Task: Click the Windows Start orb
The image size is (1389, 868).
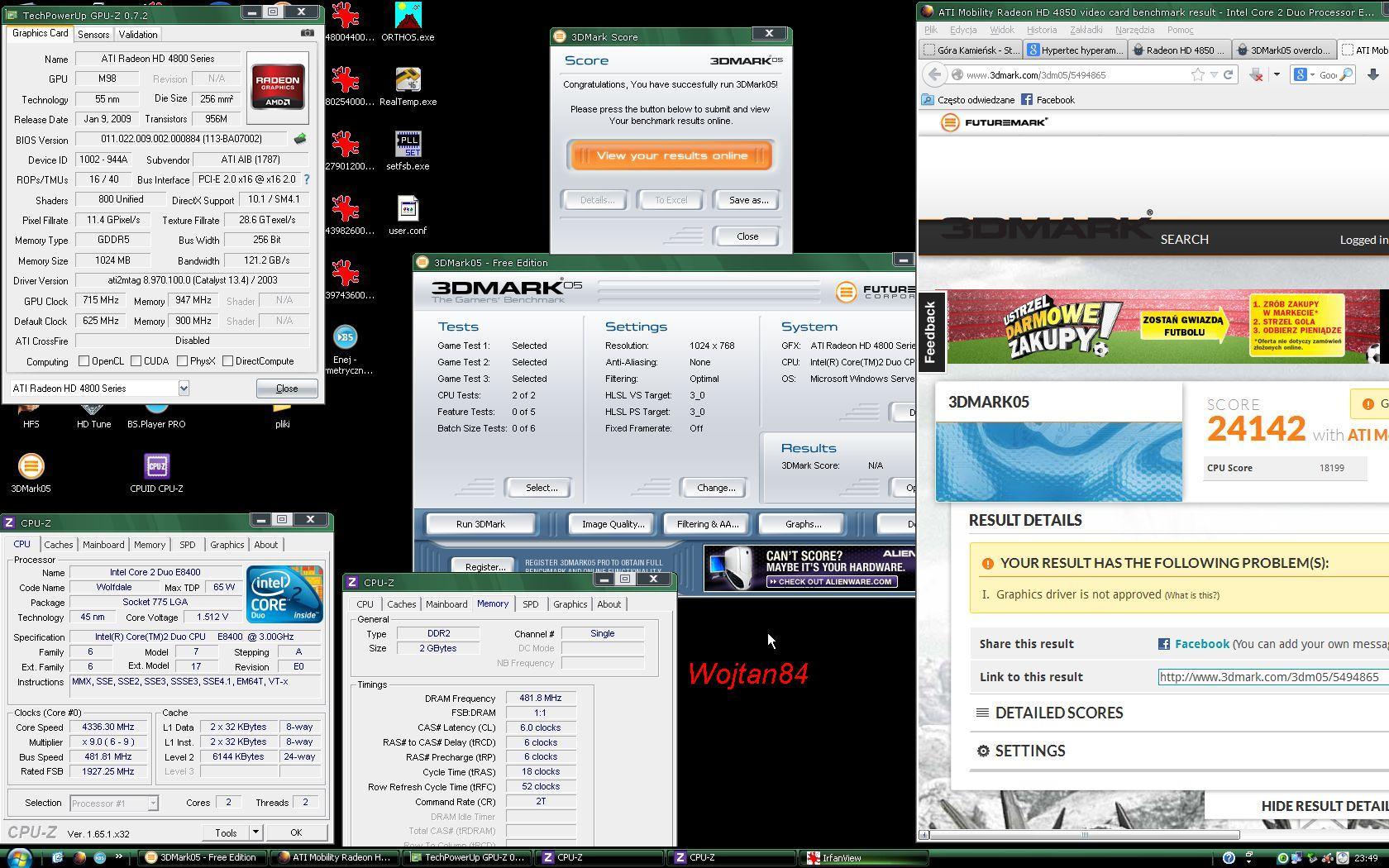Action: click(x=18, y=856)
